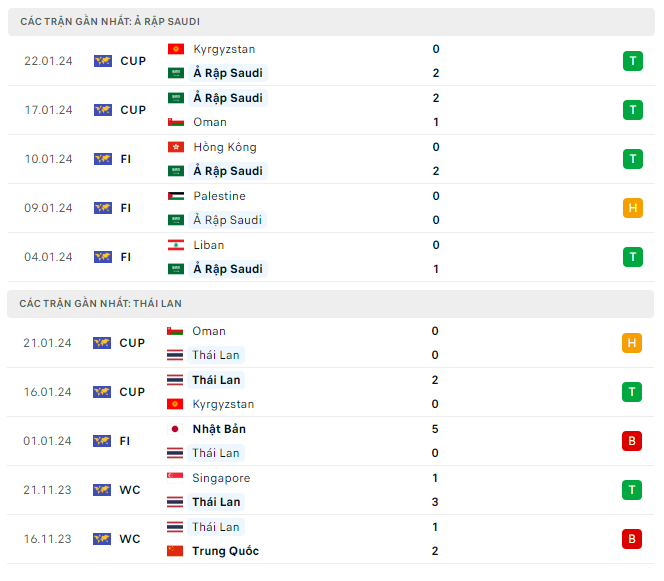Select the 'Các trận gần nhất: Thái Lan' header
The image size is (664, 581).
pos(100,303)
